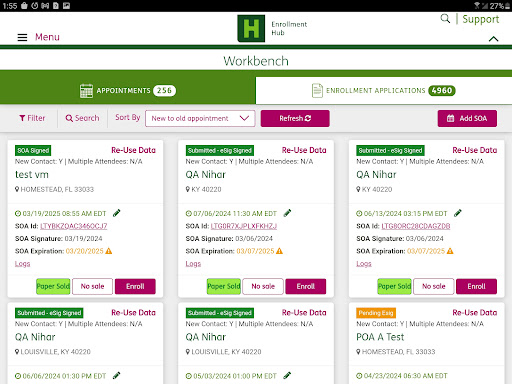Click the magnifier search icon near Support
Screen dimensions: 512x384
[445, 18]
